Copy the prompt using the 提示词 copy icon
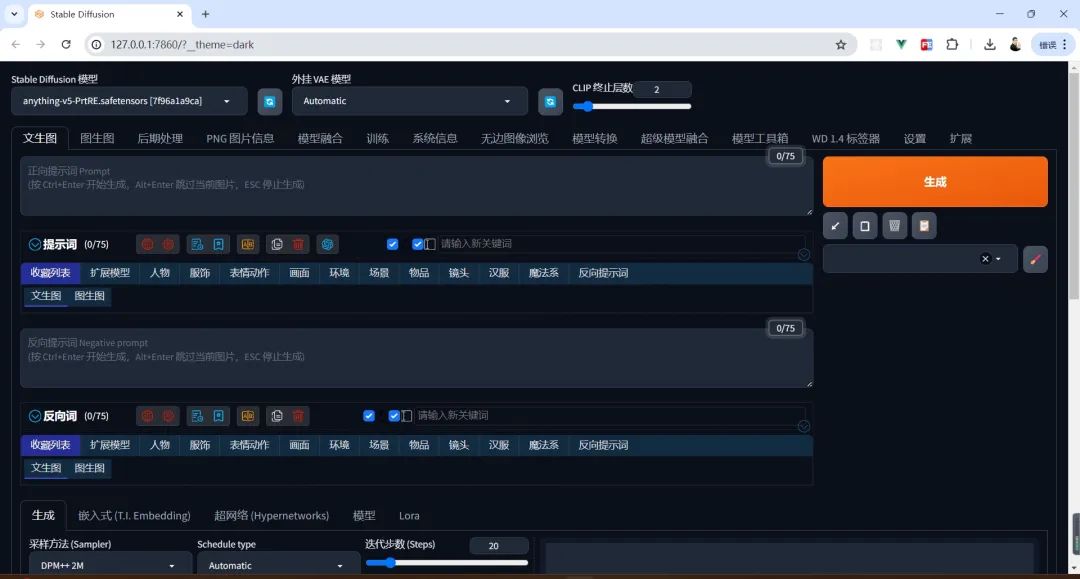Viewport: 1080px width, 579px height. click(277, 244)
